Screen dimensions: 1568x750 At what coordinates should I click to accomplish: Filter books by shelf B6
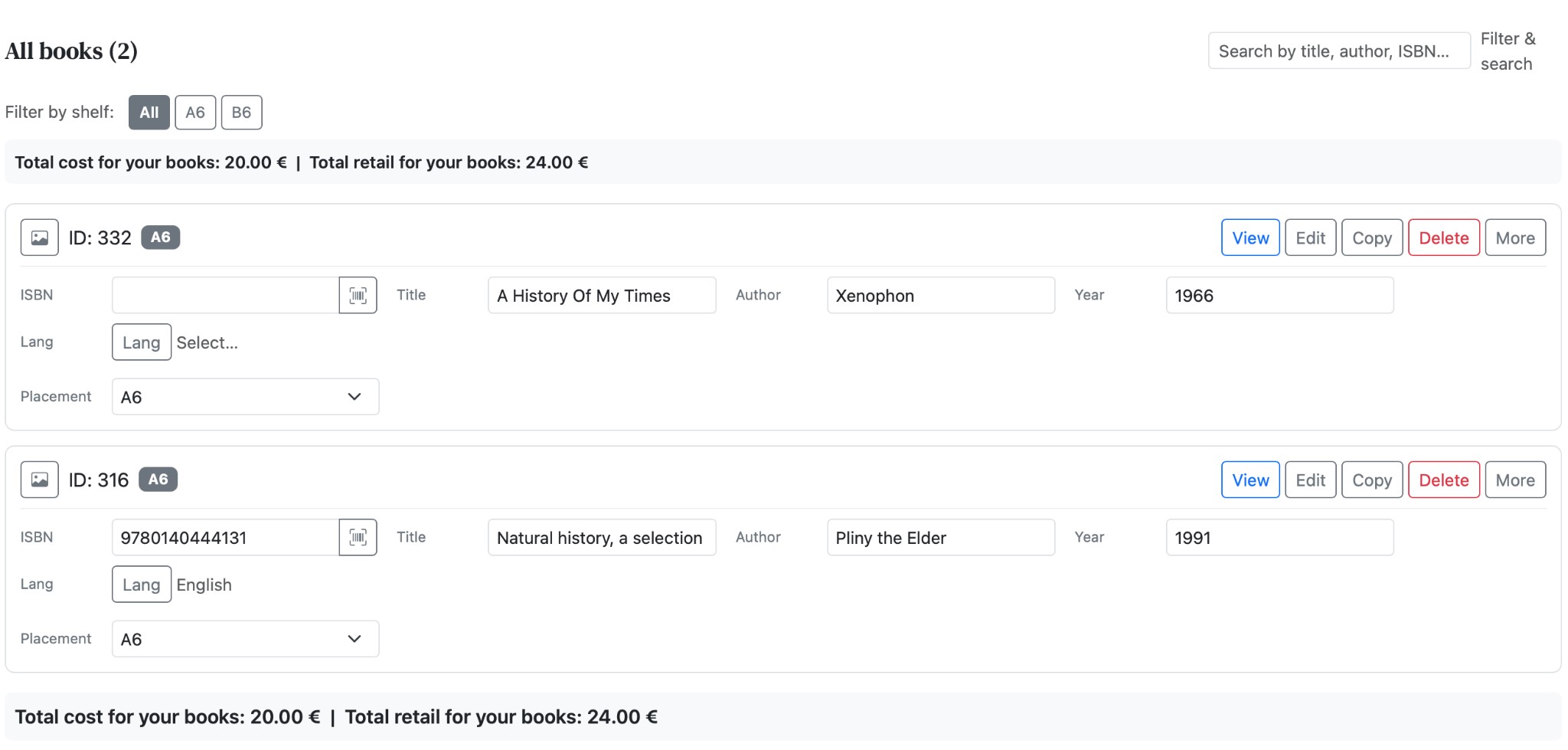tap(241, 112)
